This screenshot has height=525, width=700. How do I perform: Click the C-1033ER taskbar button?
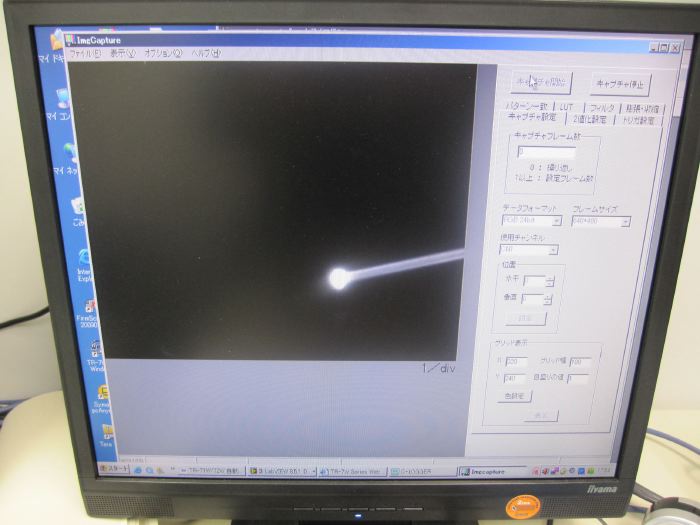click(422, 471)
